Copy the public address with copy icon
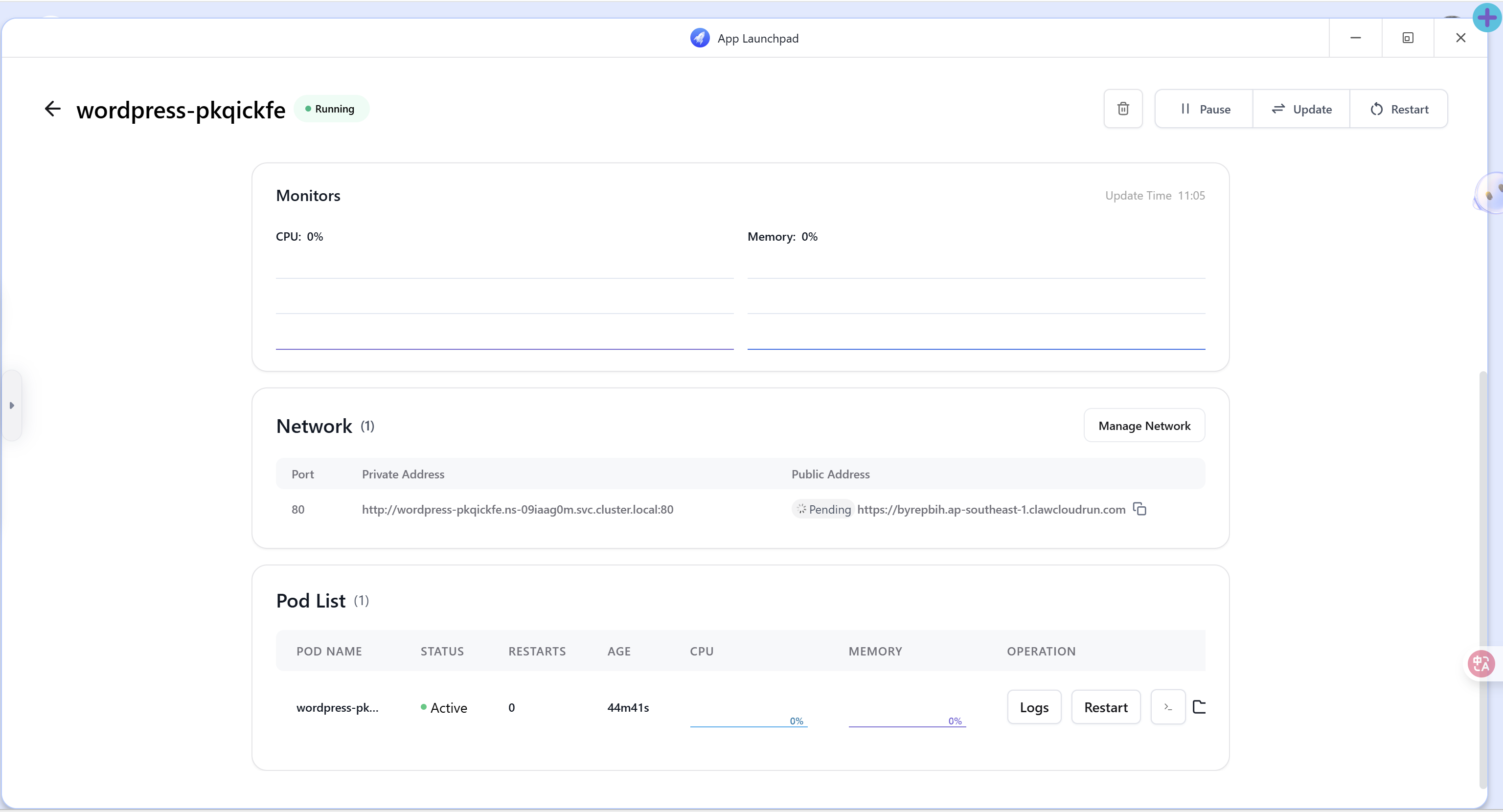1503x812 pixels. [1139, 509]
